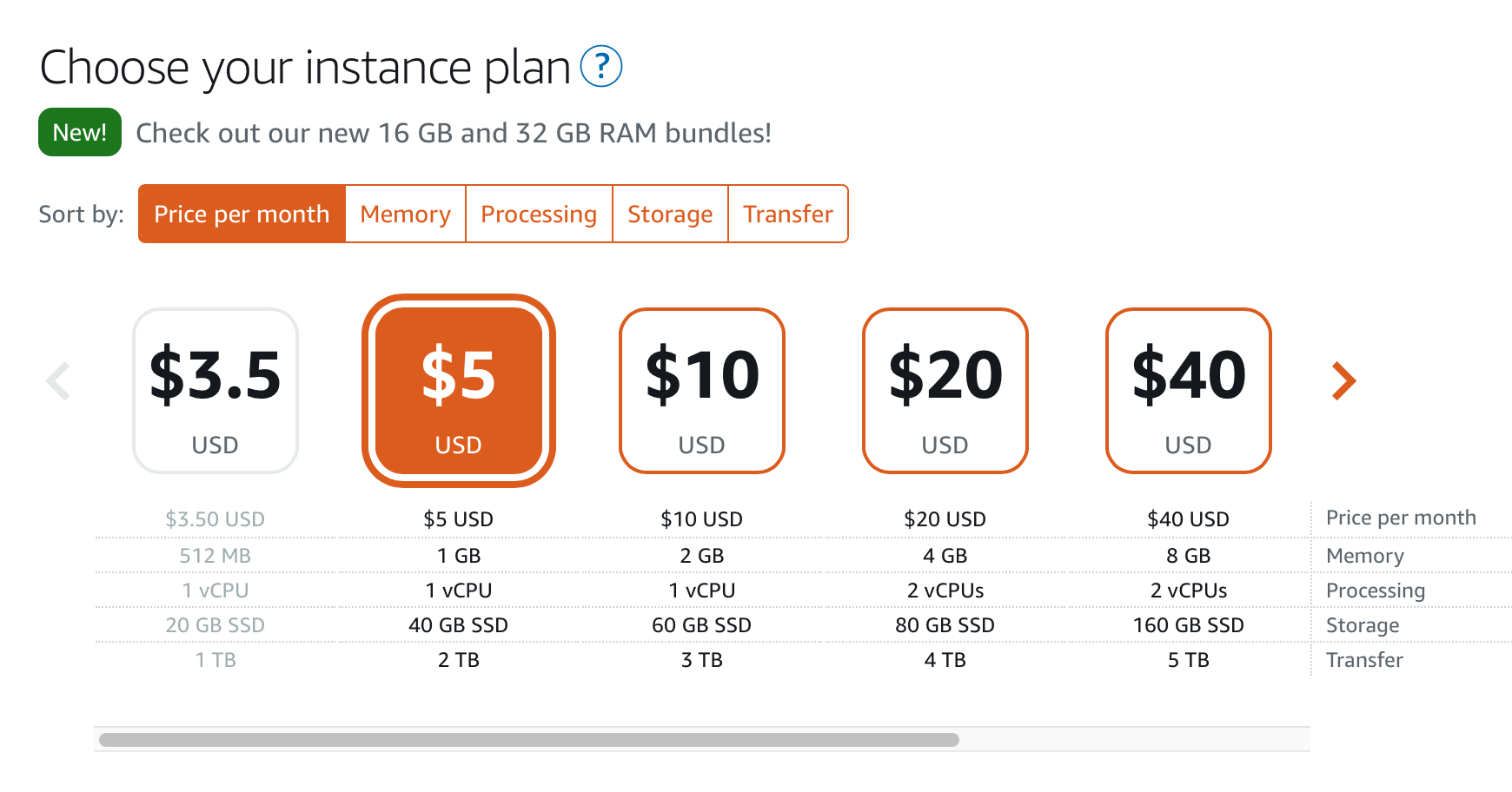Click the Price per month row label
The width and height of the screenshot is (1512, 792).
pyautogui.click(x=1401, y=518)
